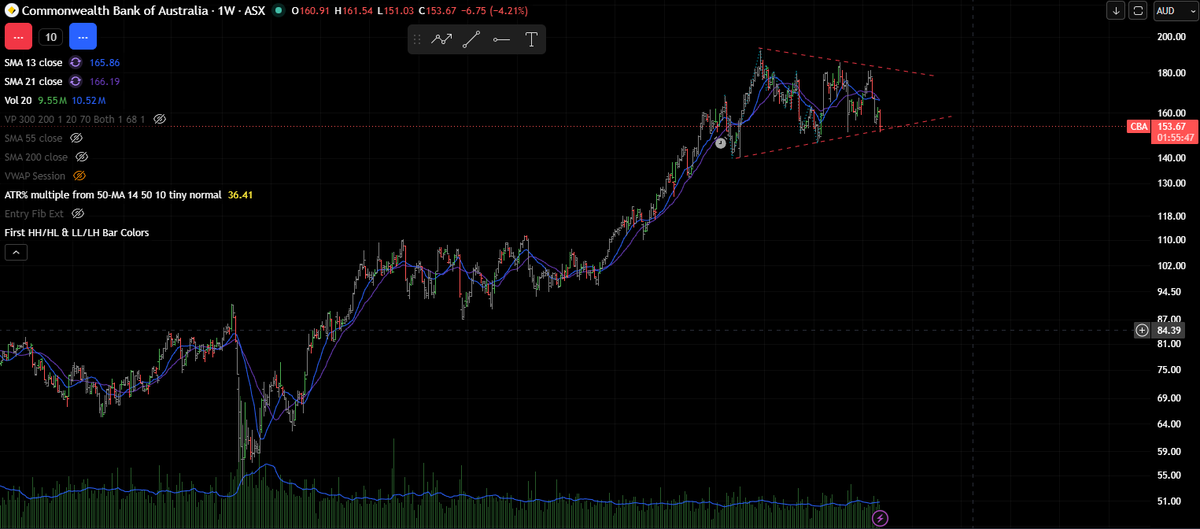The width and height of the screenshot is (1200, 529).
Task: Select First HH/HL & LL/LH Bar Colors label
Action: pyautogui.click(x=77, y=233)
